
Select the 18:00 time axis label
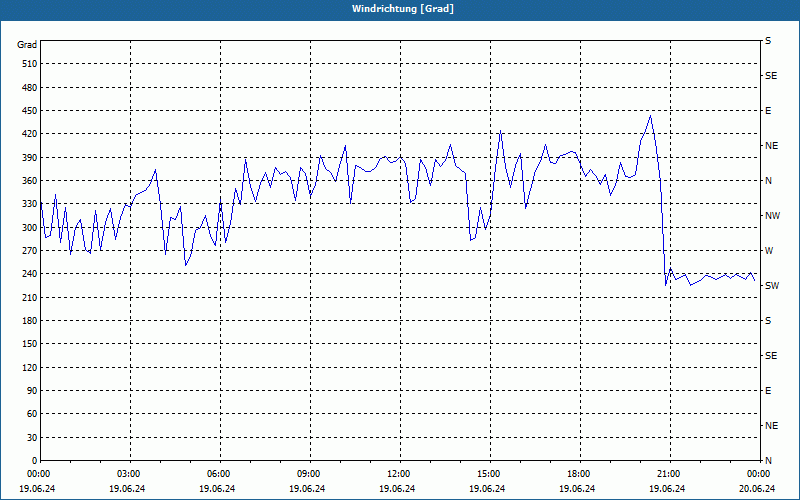click(581, 474)
